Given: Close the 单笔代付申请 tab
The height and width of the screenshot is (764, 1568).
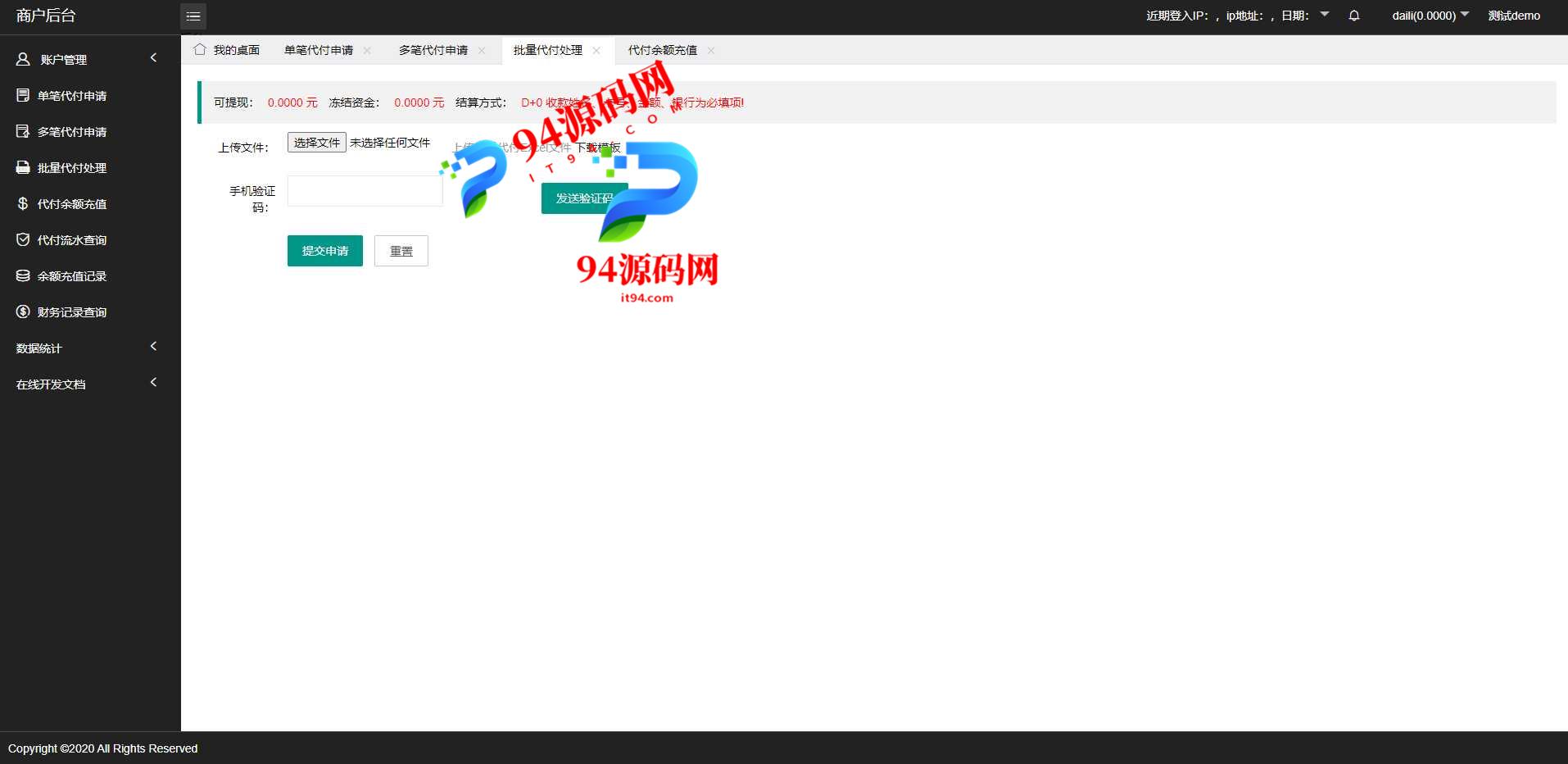Looking at the screenshot, I should click(367, 50).
